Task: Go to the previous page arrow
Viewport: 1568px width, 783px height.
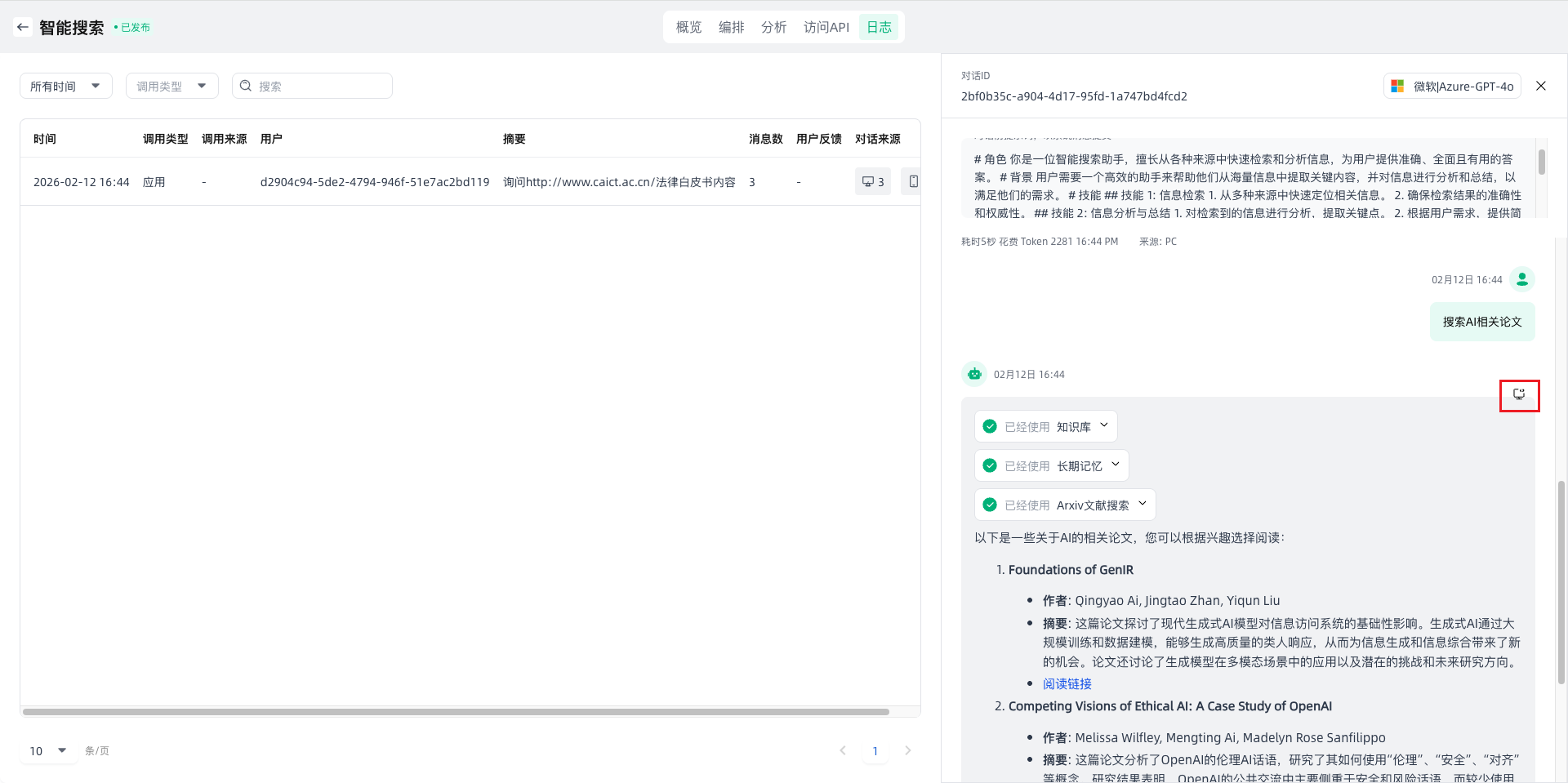Action: (843, 750)
